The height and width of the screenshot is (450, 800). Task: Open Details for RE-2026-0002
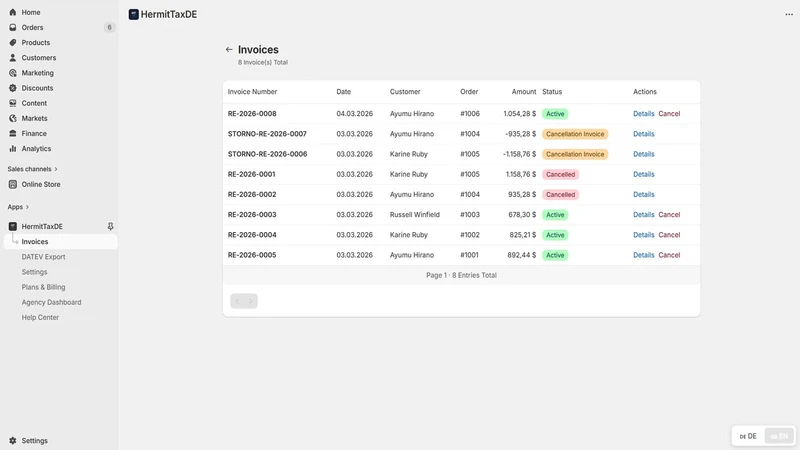click(x=643, y=194)
